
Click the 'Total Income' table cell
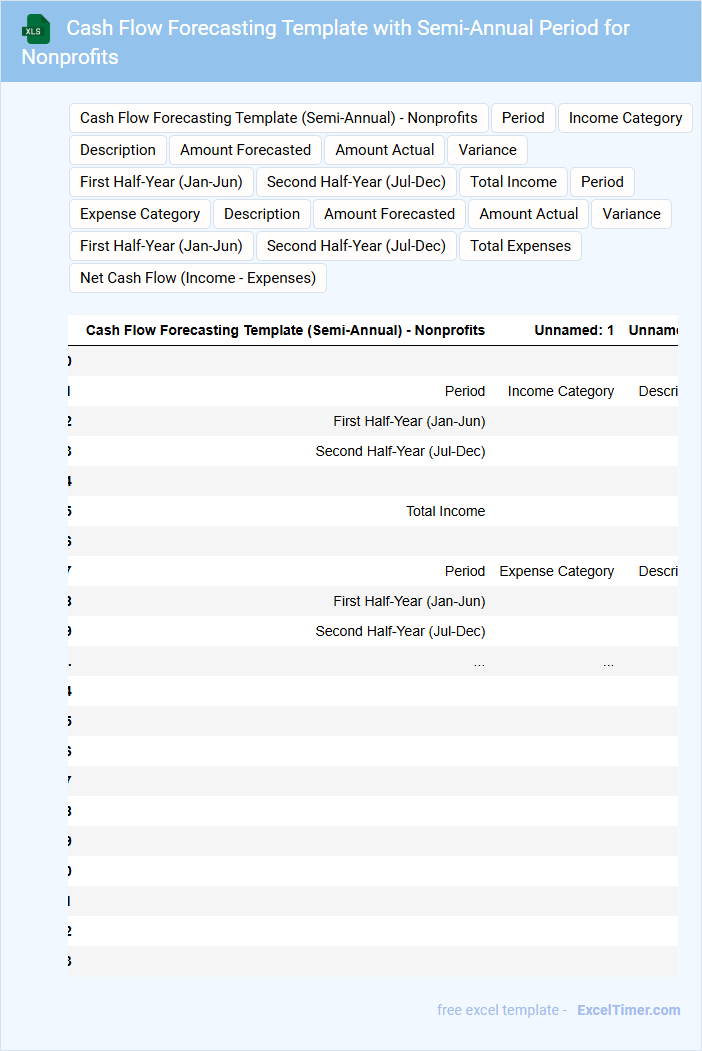pyautogui.click(x=445, y=511)
